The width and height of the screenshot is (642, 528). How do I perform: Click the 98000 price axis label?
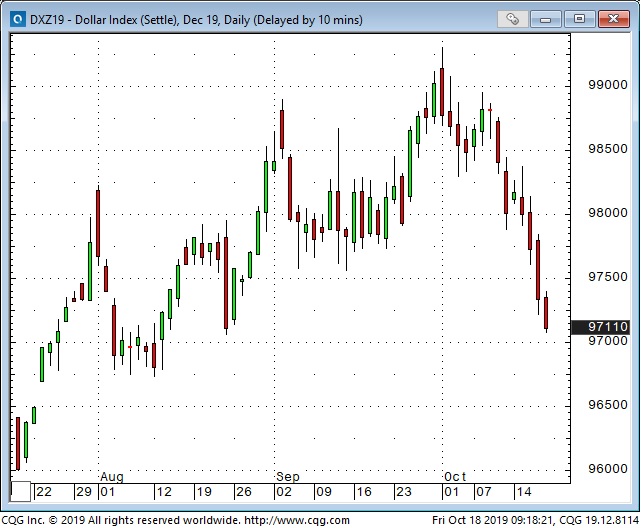coord(608,213)
